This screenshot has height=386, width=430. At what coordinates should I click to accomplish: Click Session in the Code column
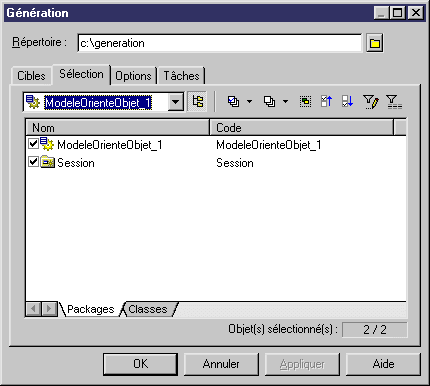(x=235, y=163)
